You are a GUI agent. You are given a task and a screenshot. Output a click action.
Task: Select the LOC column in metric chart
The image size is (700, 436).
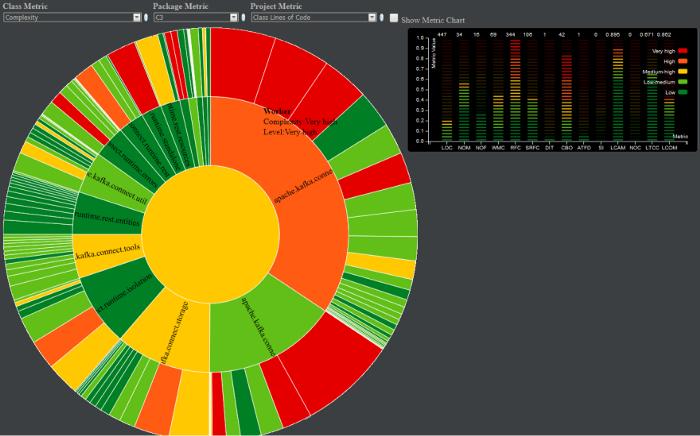pyautogui.click(x=447, y=90)
